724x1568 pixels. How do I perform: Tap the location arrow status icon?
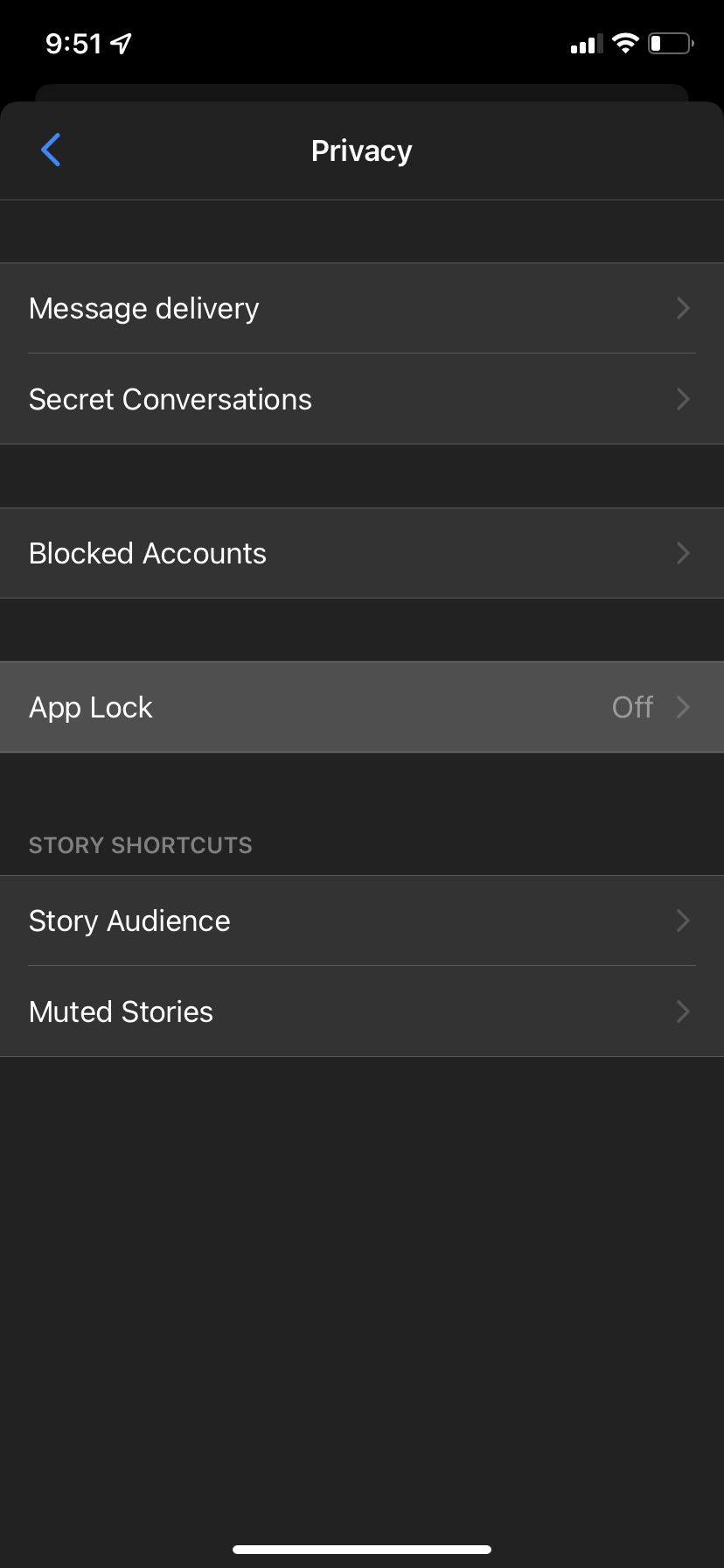pyautogui.click(x=122, y=43)
